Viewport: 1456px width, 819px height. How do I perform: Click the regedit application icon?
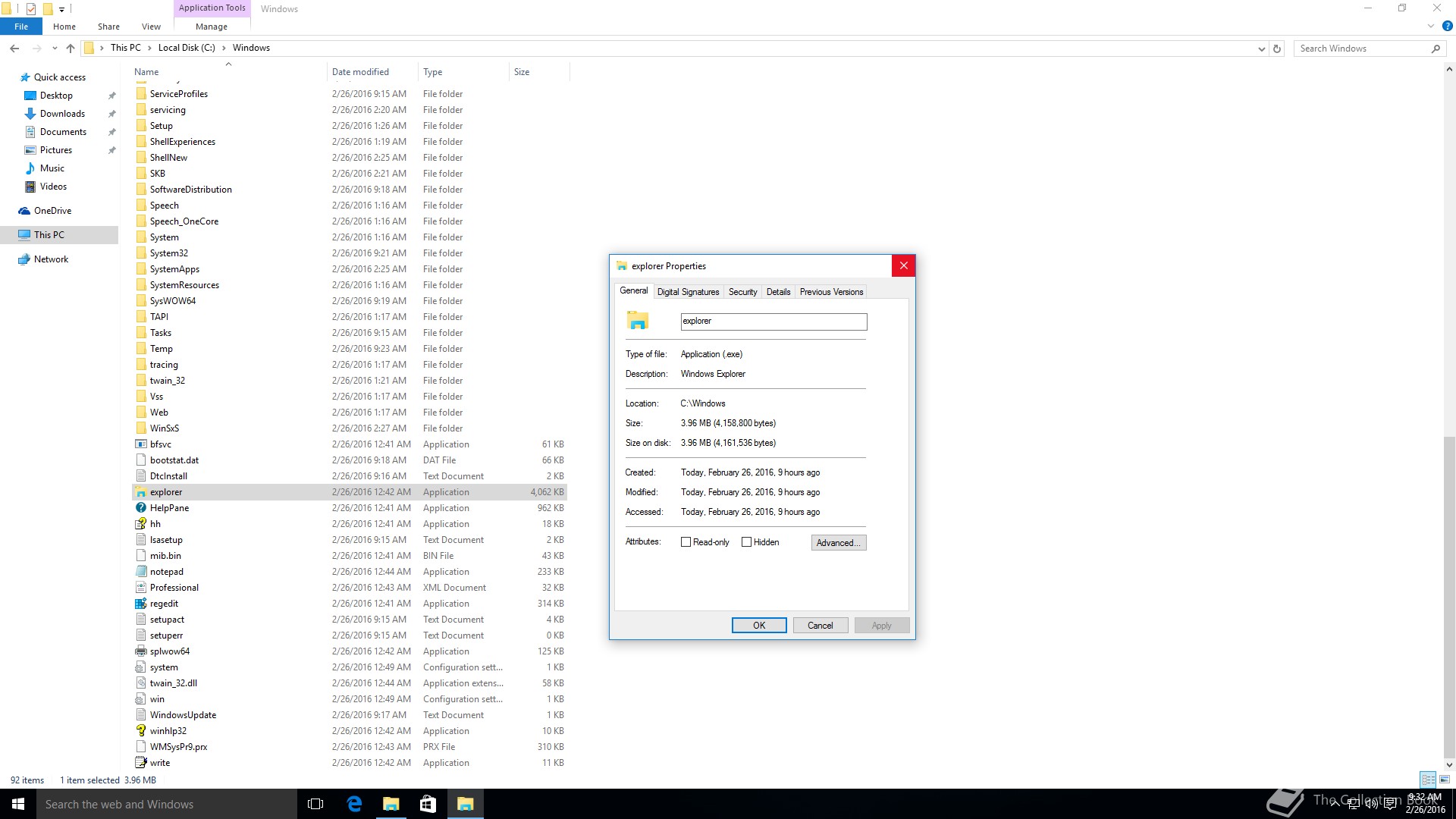click(140, 604)
